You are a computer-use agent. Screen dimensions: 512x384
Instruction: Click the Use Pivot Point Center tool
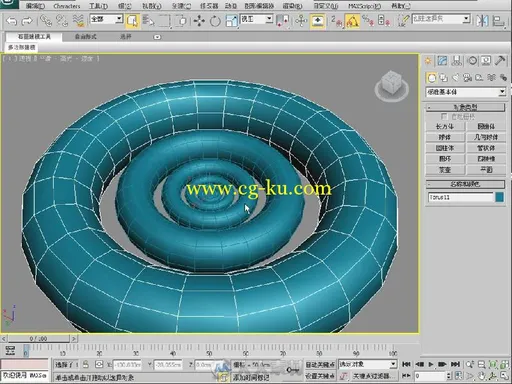pyautogui.click(x=283, y=21)
